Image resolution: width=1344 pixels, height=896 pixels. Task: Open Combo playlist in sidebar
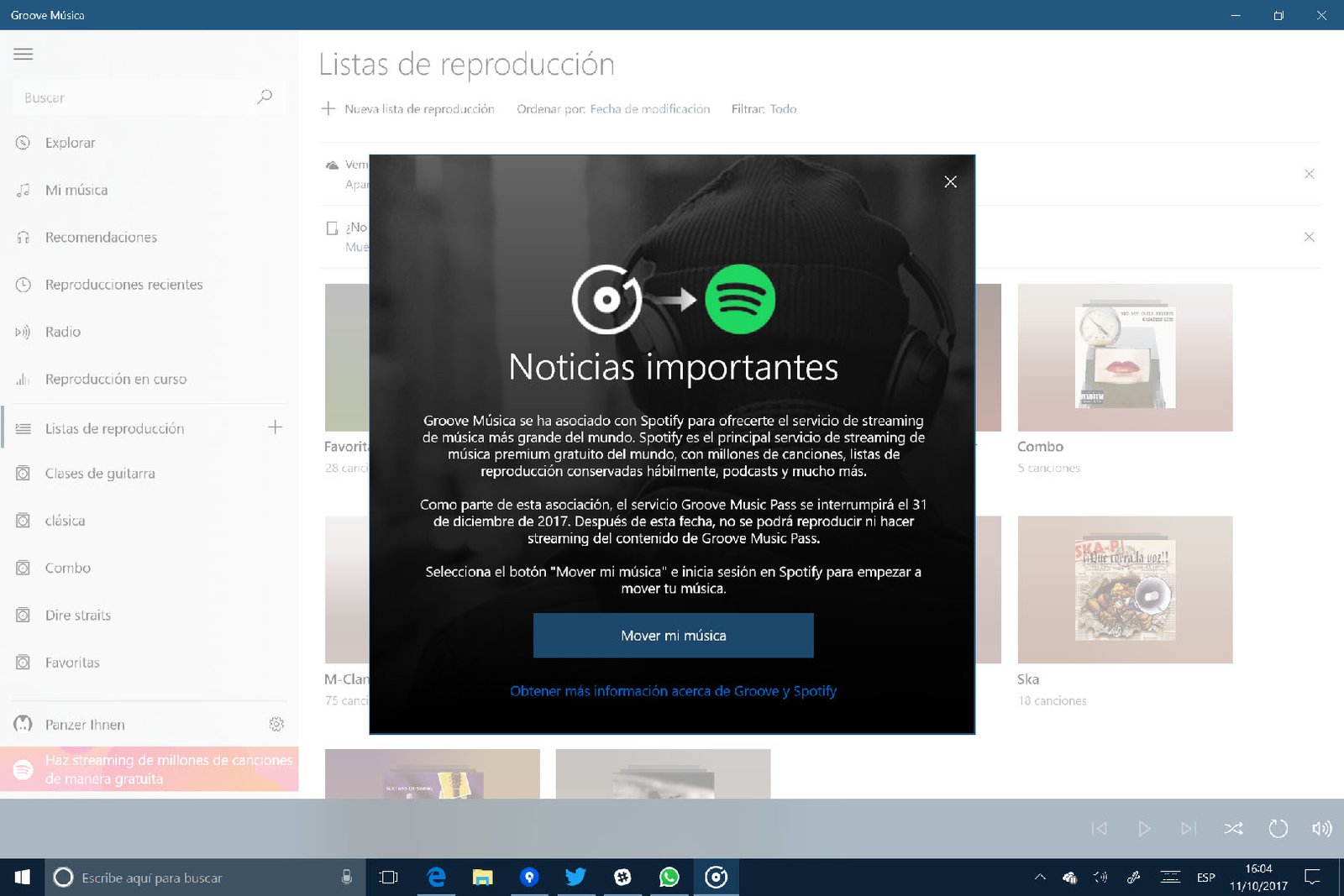[149, 568]
